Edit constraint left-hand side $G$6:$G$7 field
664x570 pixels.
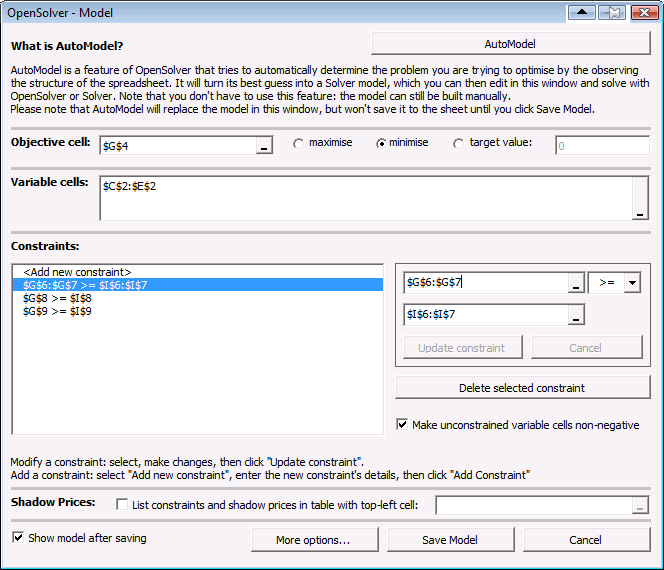pyautogui.click(x=486, y=283)
